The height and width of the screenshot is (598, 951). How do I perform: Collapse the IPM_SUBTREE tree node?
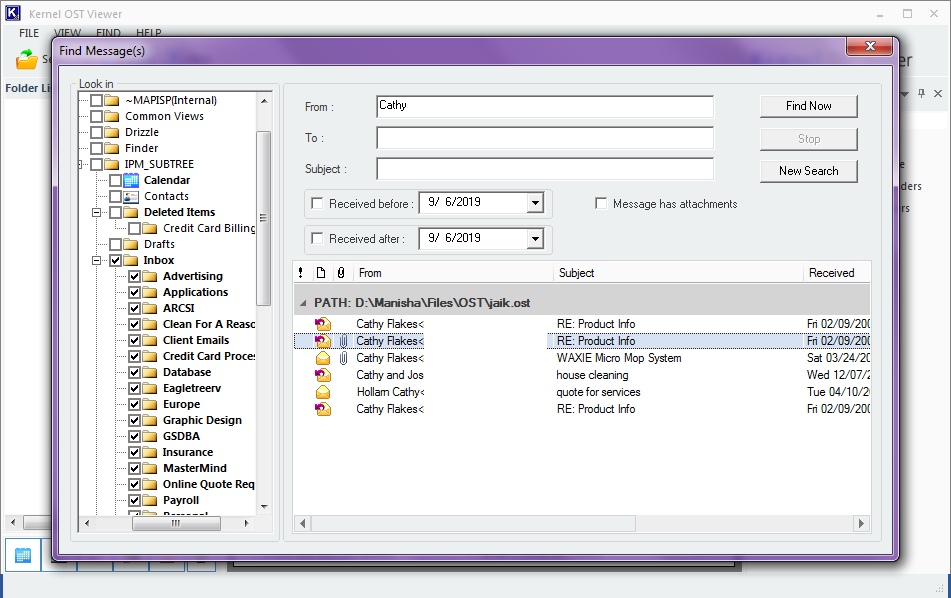click(81, 164)
